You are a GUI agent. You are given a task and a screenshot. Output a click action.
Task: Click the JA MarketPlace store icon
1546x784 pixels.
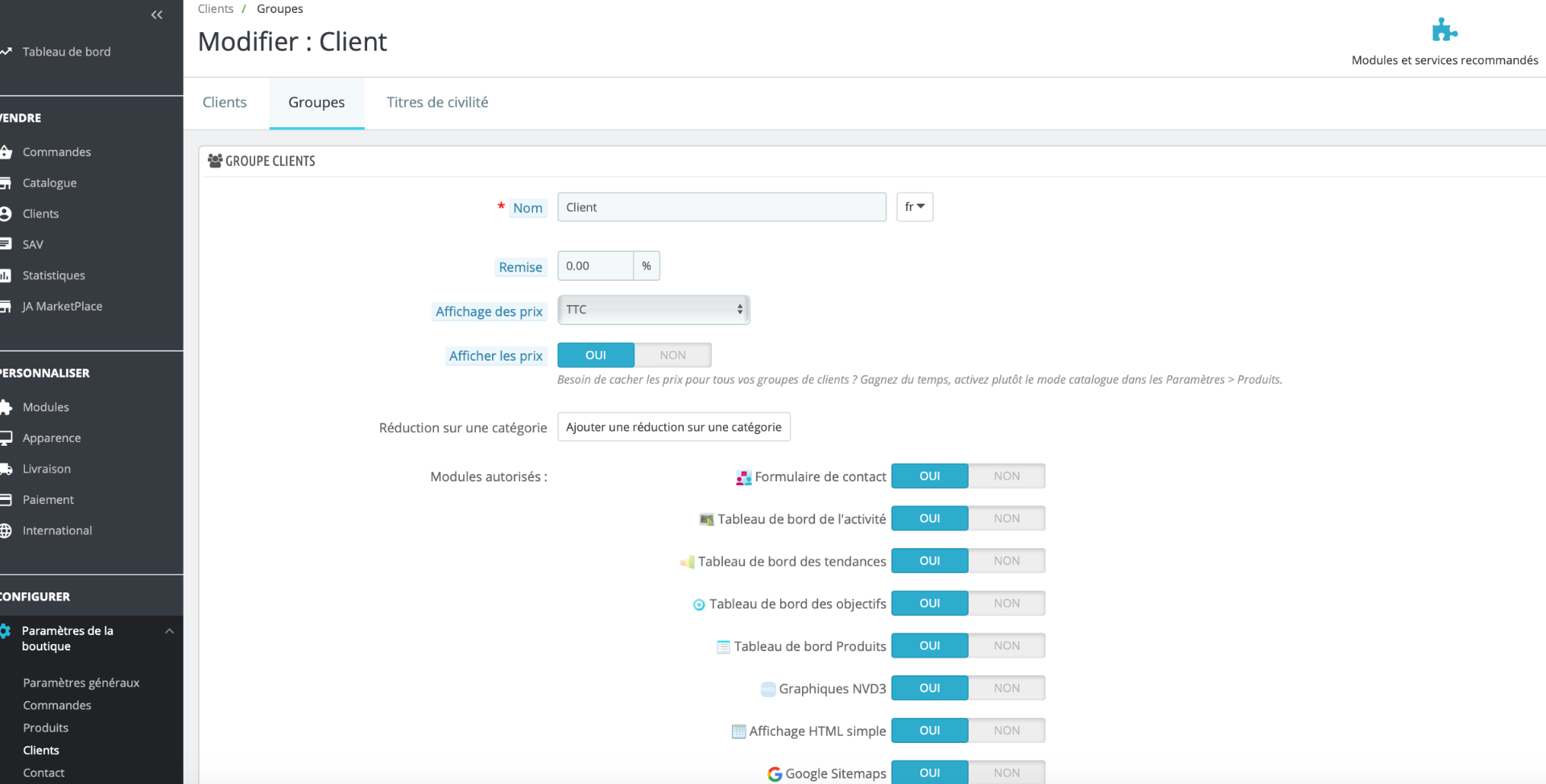coord(6,306)
